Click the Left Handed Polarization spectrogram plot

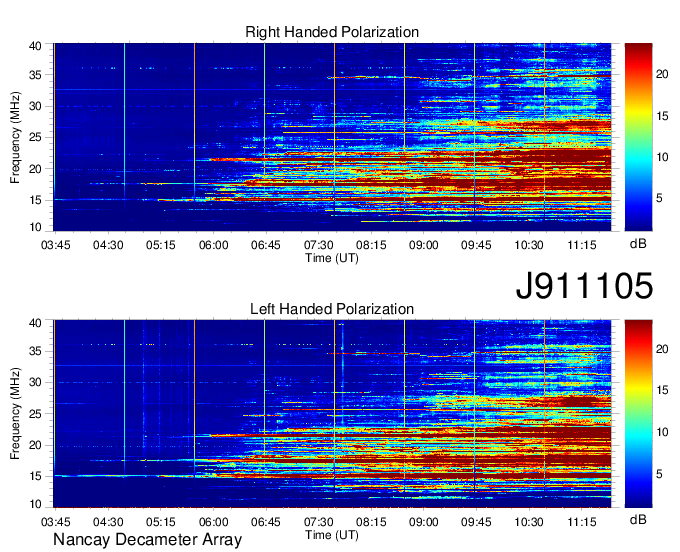click(x=332, y=414)
